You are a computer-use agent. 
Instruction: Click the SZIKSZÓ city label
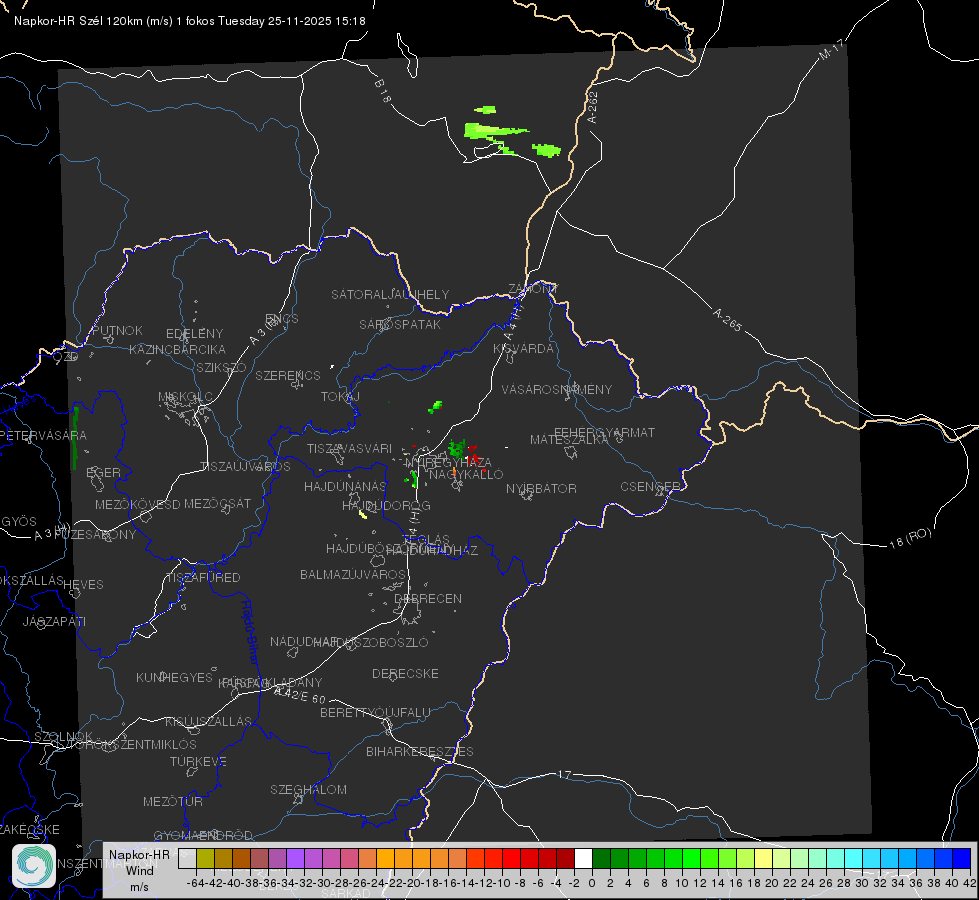coord(222,368)
